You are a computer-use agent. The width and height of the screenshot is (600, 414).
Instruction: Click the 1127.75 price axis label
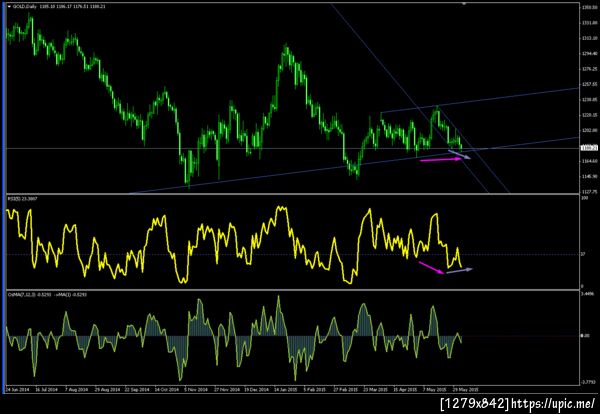(589, 192)
